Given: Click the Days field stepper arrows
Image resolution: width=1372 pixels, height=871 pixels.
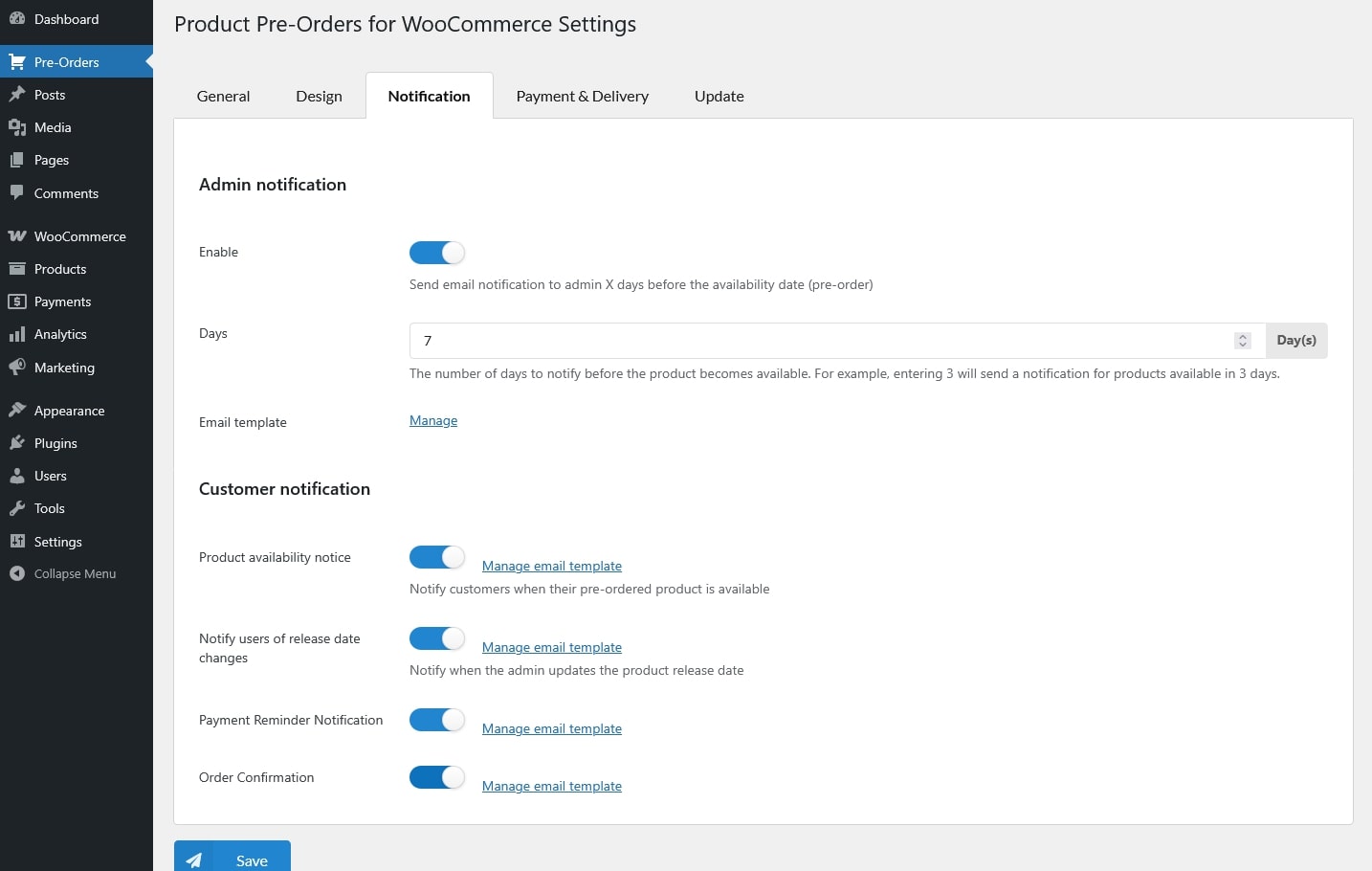Looking at the screenshot, I should coord(1242,341).
